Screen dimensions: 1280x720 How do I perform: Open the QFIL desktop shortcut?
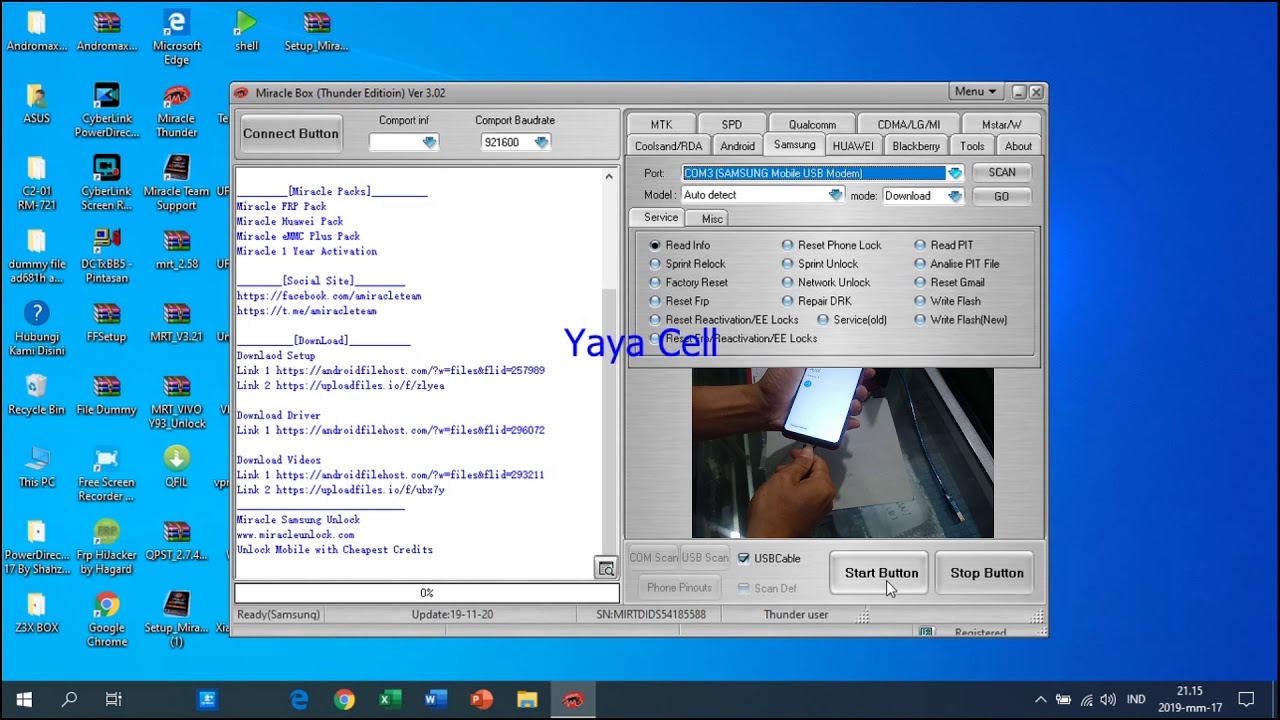click(176, 467)
